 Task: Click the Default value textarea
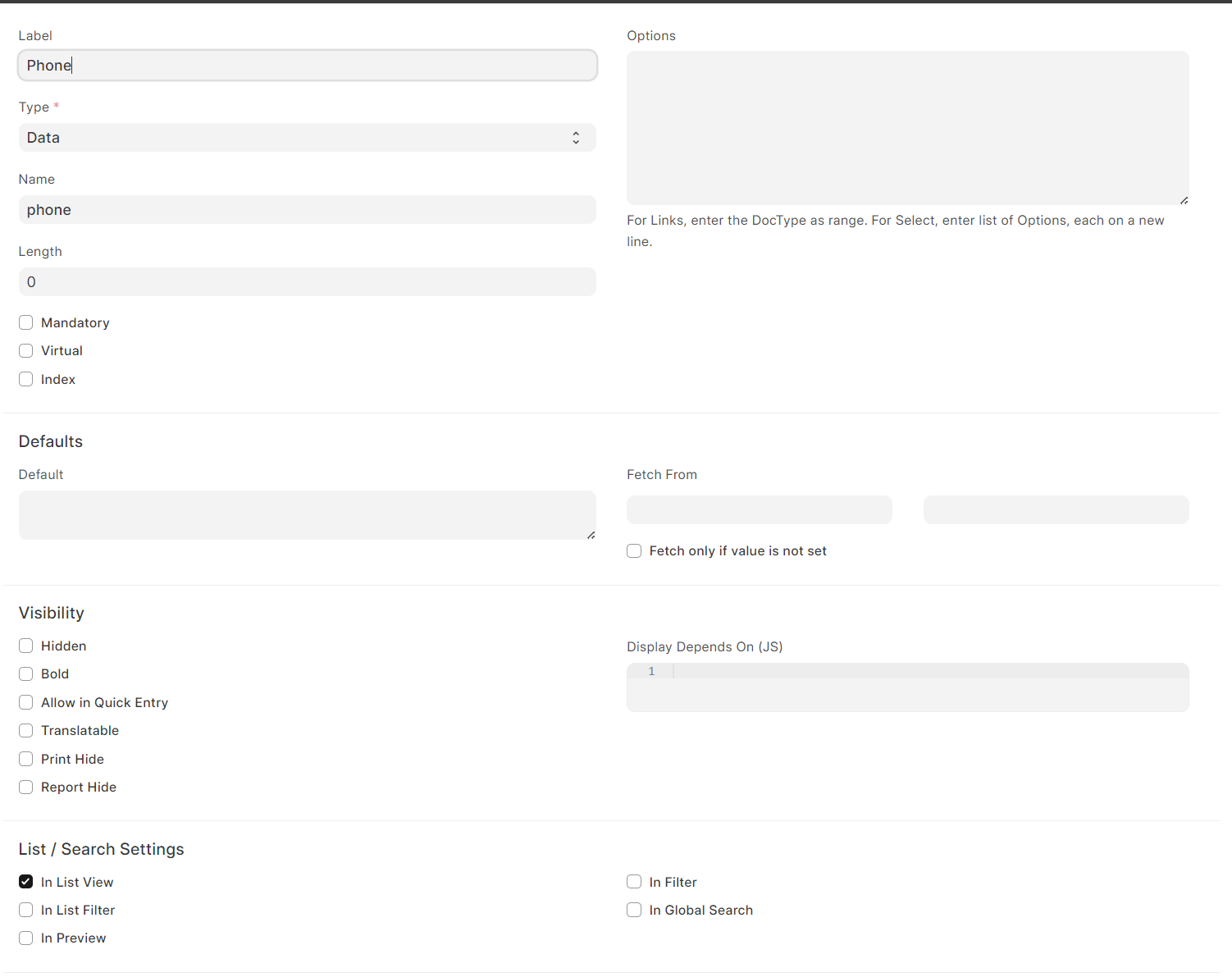tap(307, 514)
